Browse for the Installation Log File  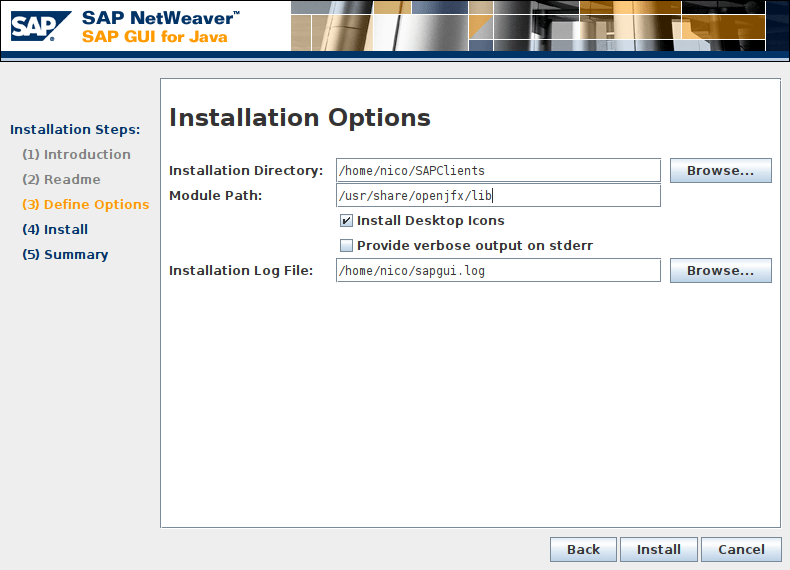[720, 271]
